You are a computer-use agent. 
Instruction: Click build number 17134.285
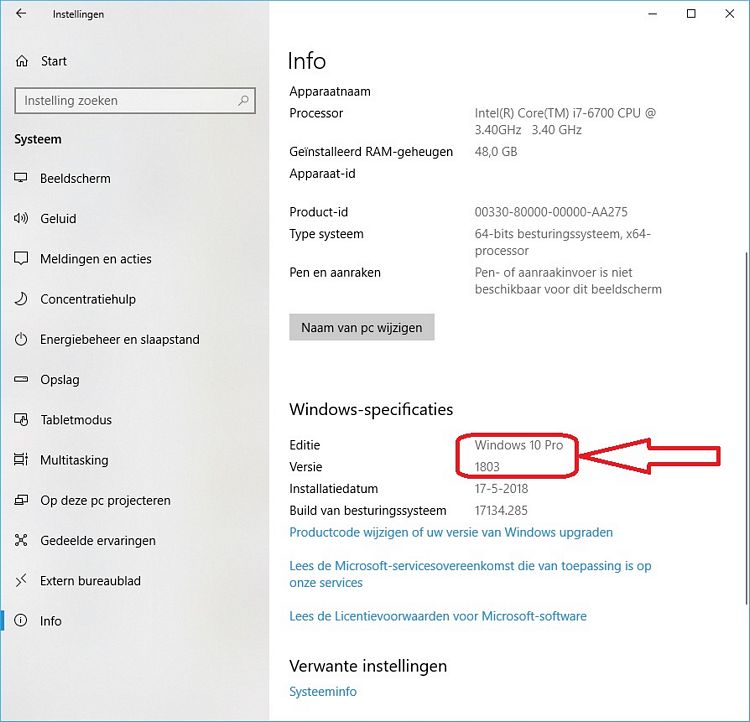(x=501, y=511)
